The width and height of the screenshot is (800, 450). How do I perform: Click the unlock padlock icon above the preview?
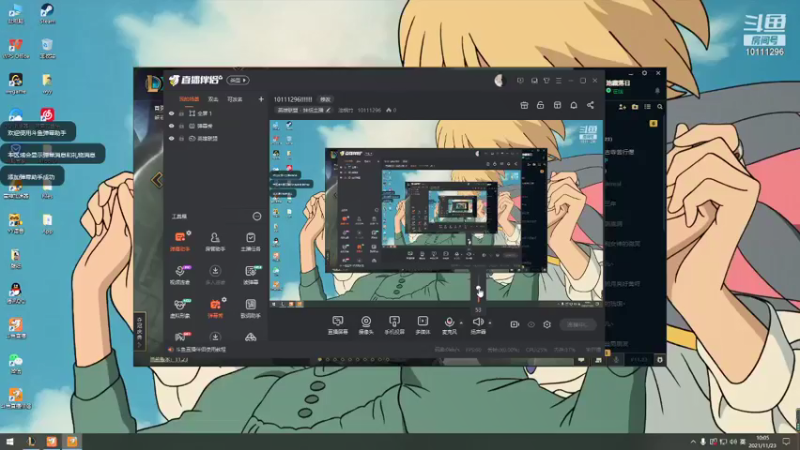pyautogui.click(x=540, y=105)
